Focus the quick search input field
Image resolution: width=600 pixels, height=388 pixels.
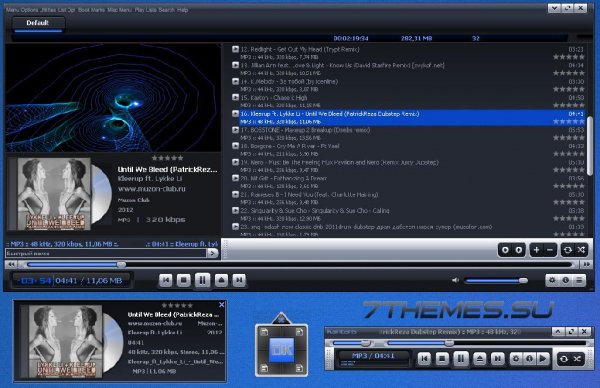click(106, 253)
